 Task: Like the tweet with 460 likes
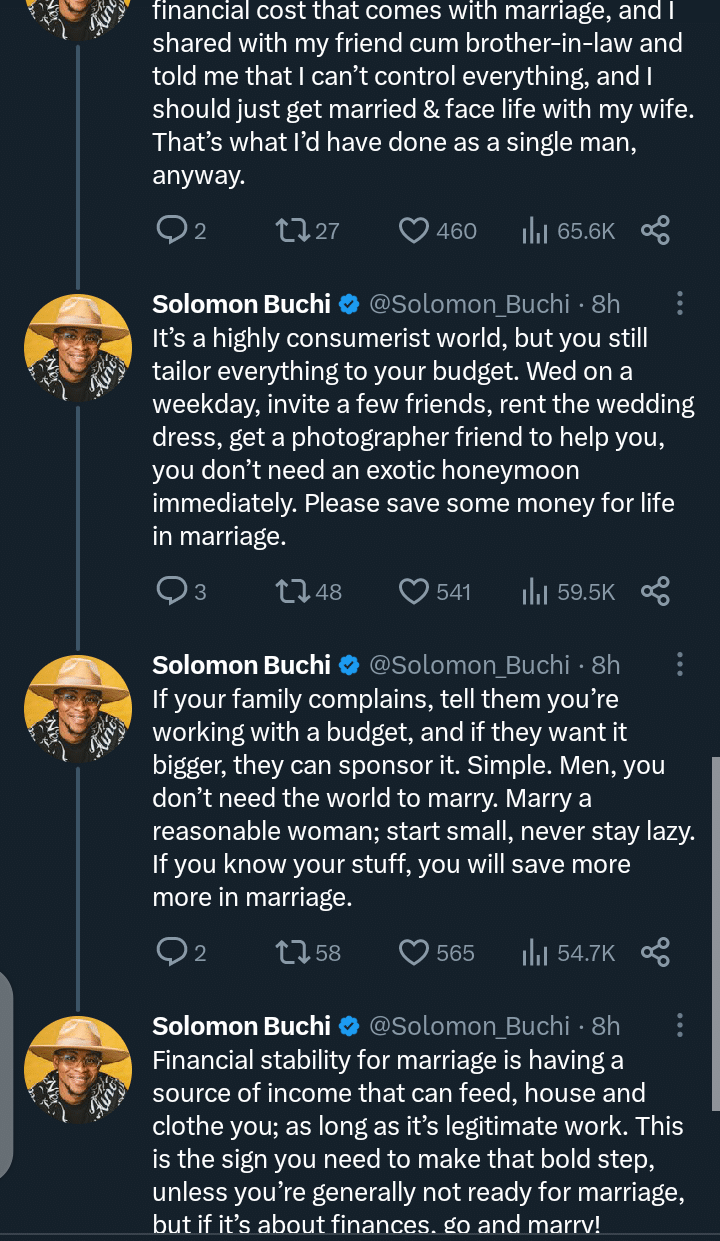[x=414, y=231]
